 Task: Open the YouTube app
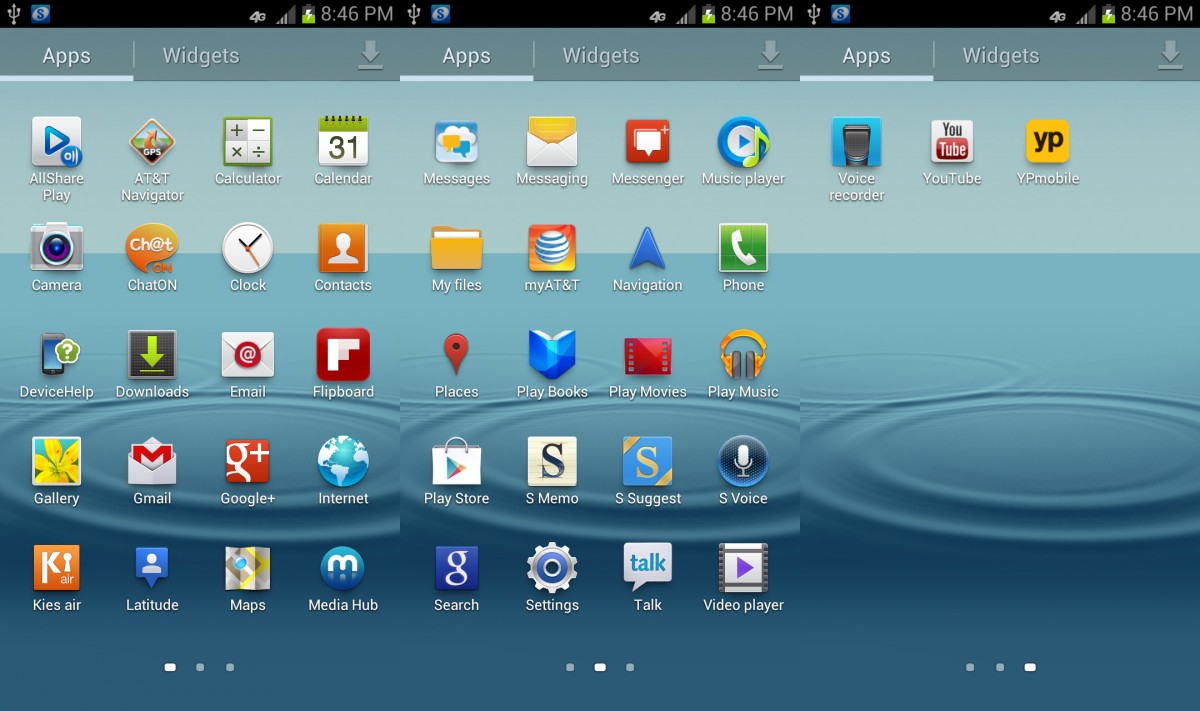point(952,142)
